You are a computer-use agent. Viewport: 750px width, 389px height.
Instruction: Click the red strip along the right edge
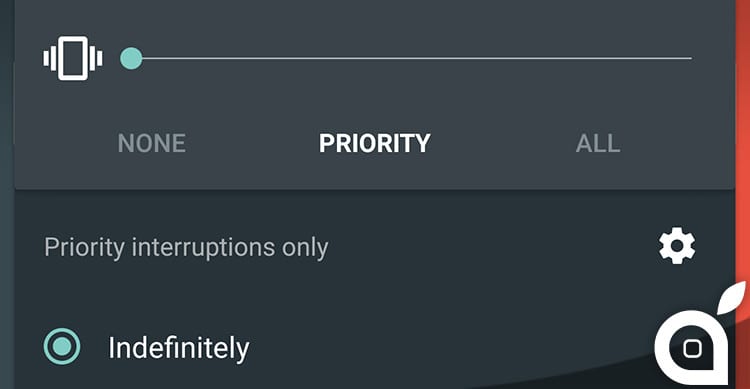(743, 144)
